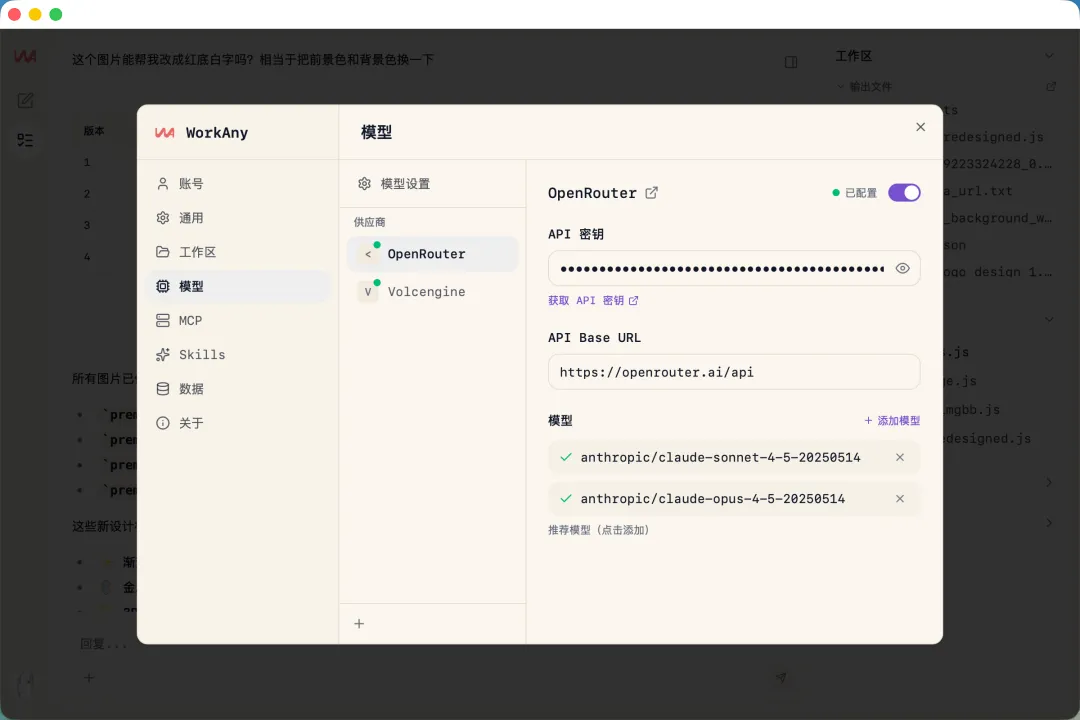
Task: Add a new provider with plus icon
Action: coord(359,624)
